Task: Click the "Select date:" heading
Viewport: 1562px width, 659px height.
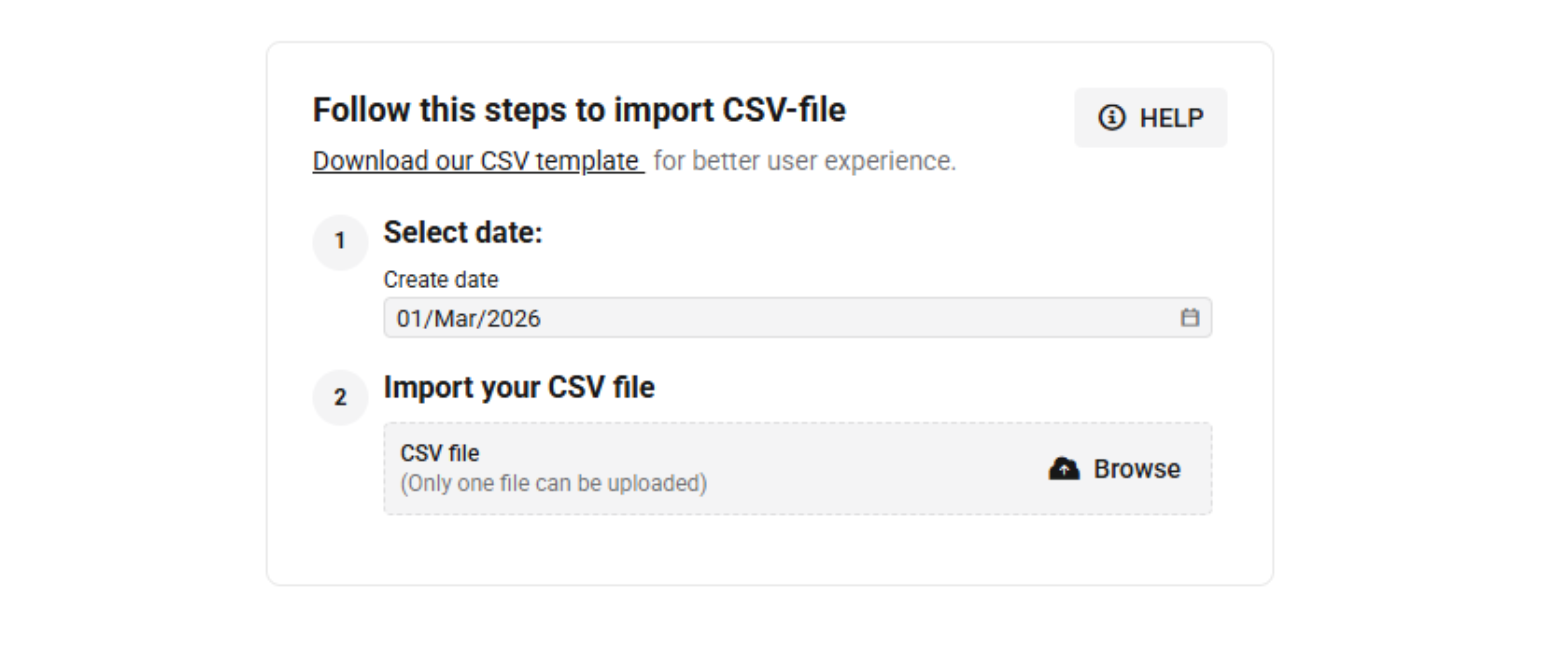Action: coord(462,233)
